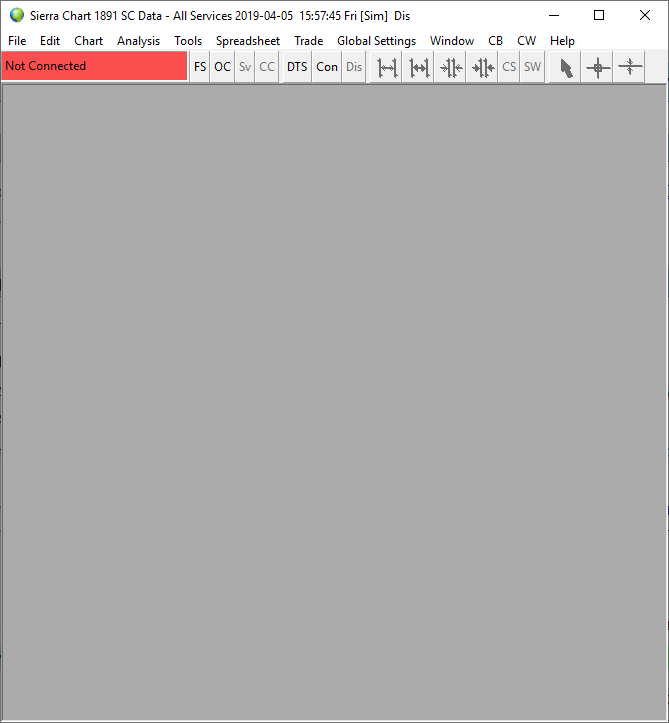The image size is (669, 723).
Task: Click the FS toolbar button
Action: tap(200, 67)
